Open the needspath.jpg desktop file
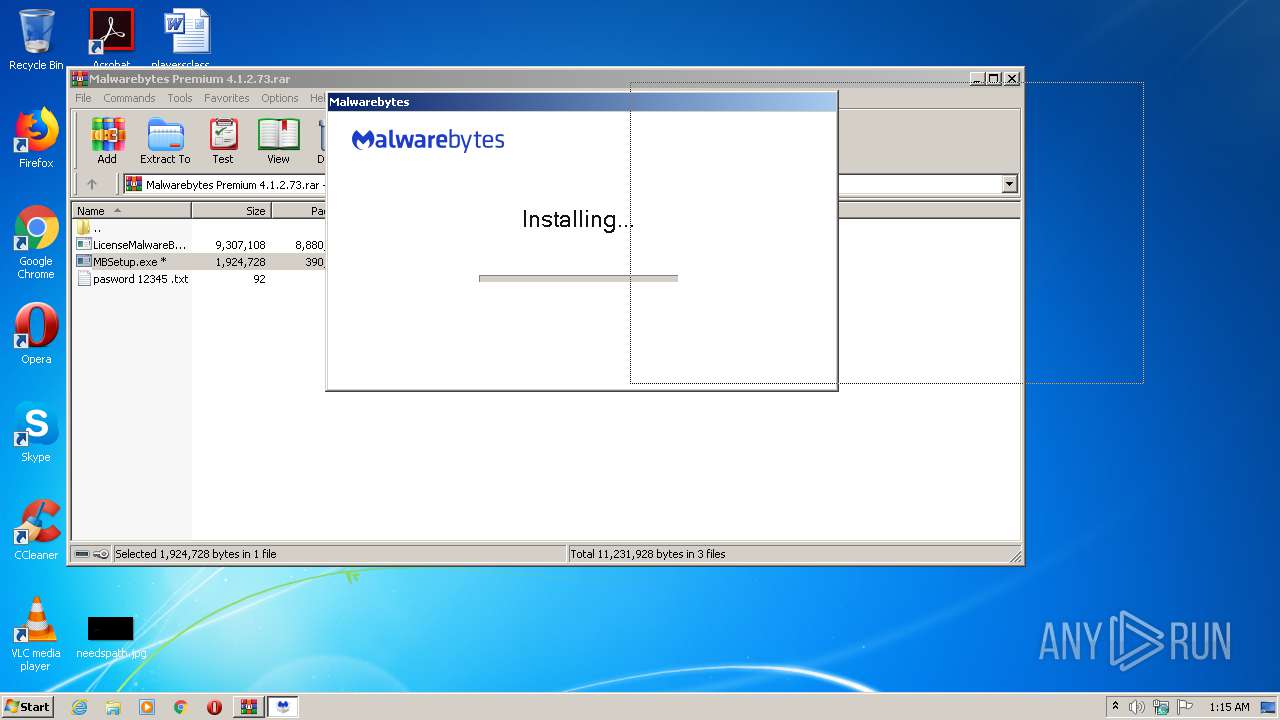Screen dimensions: 1280x720 click(x=111, y=638)
